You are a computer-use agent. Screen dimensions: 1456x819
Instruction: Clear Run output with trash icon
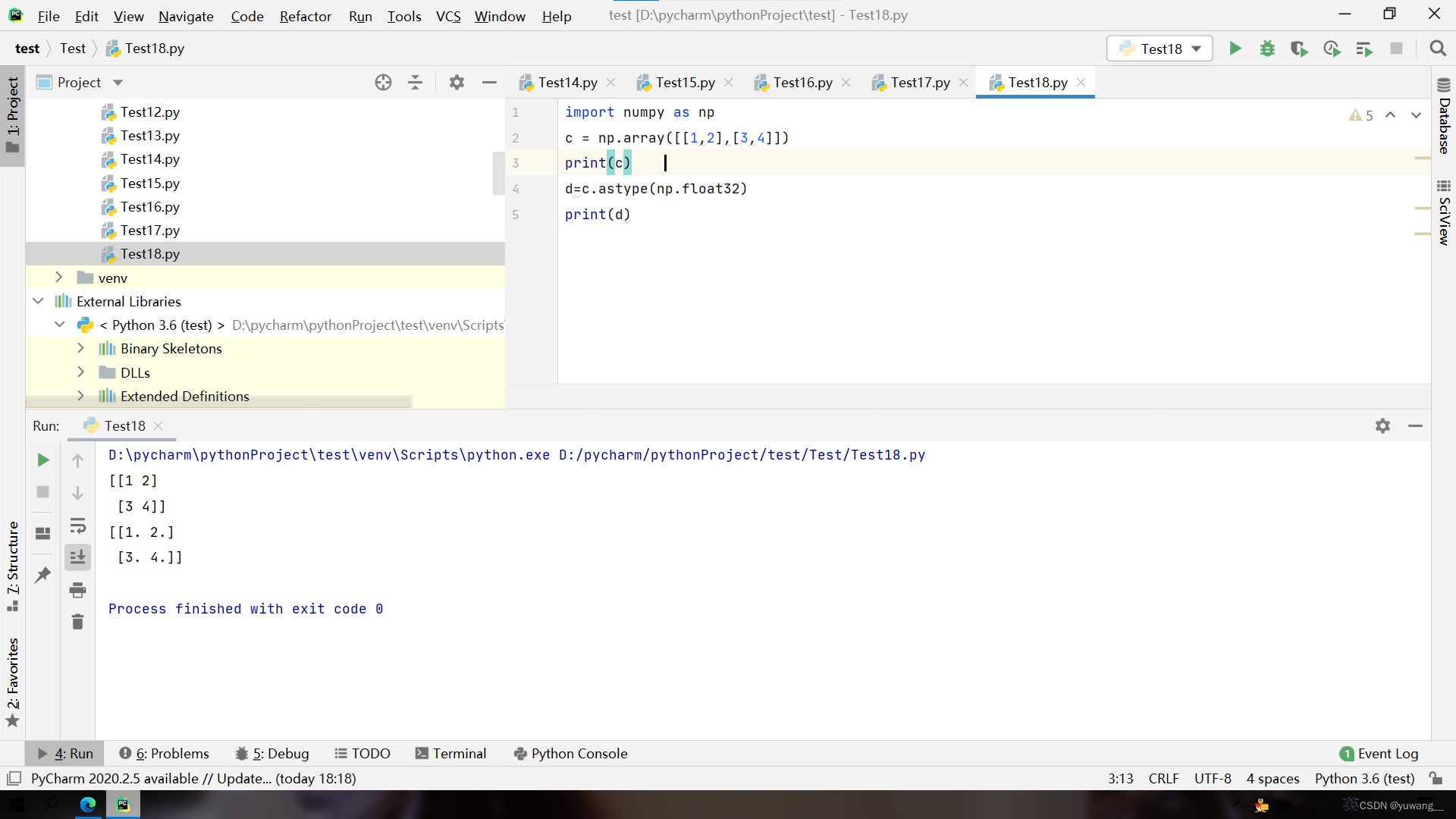point(77,622)
